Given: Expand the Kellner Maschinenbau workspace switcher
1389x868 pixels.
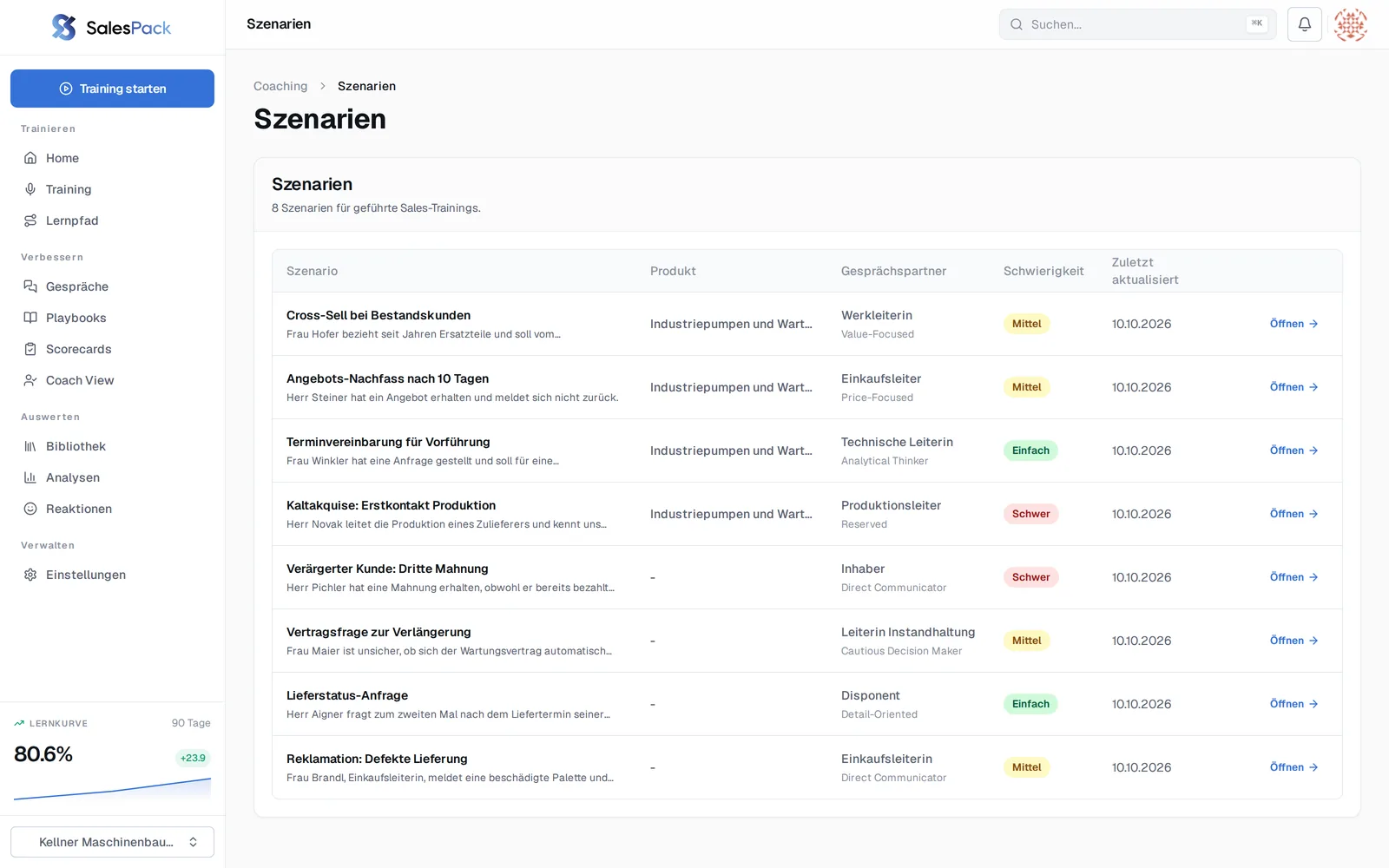Looking at the screenshot, I should [x=112, y=842].
